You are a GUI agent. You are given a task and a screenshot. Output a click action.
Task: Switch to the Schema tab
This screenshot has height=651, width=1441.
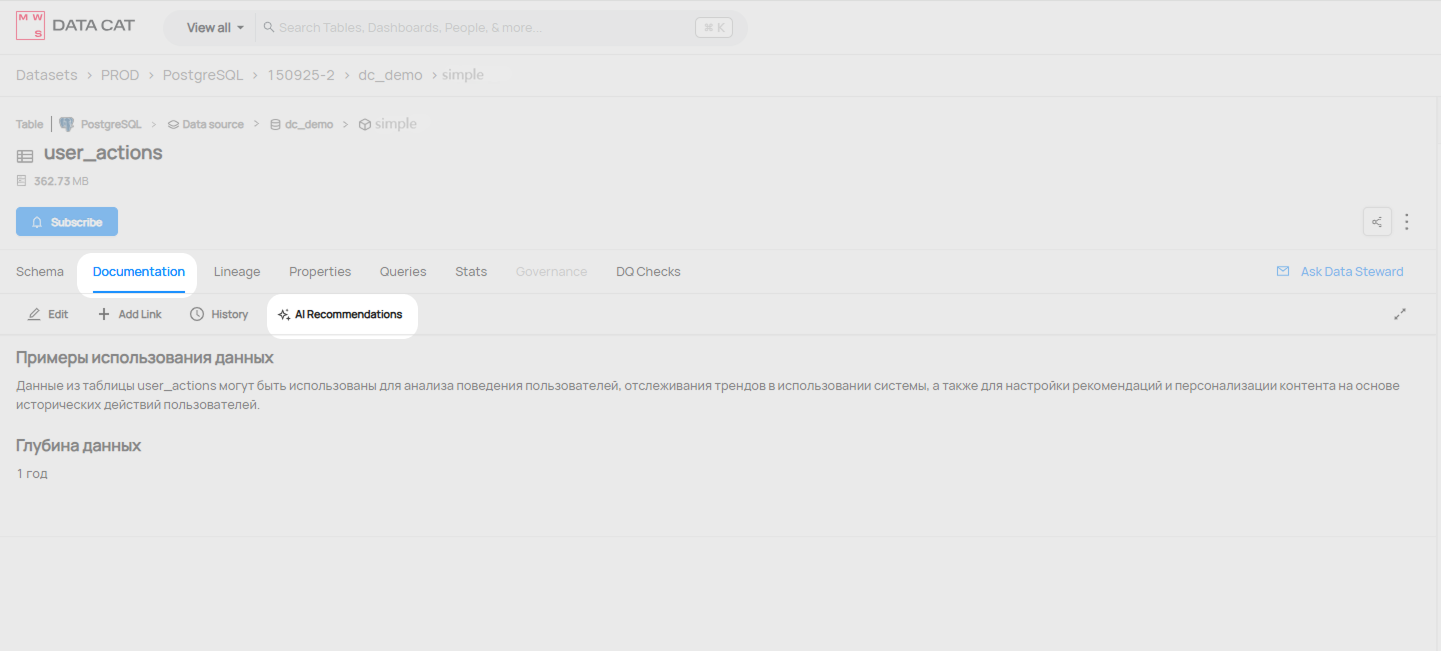[x=40, y=272]
